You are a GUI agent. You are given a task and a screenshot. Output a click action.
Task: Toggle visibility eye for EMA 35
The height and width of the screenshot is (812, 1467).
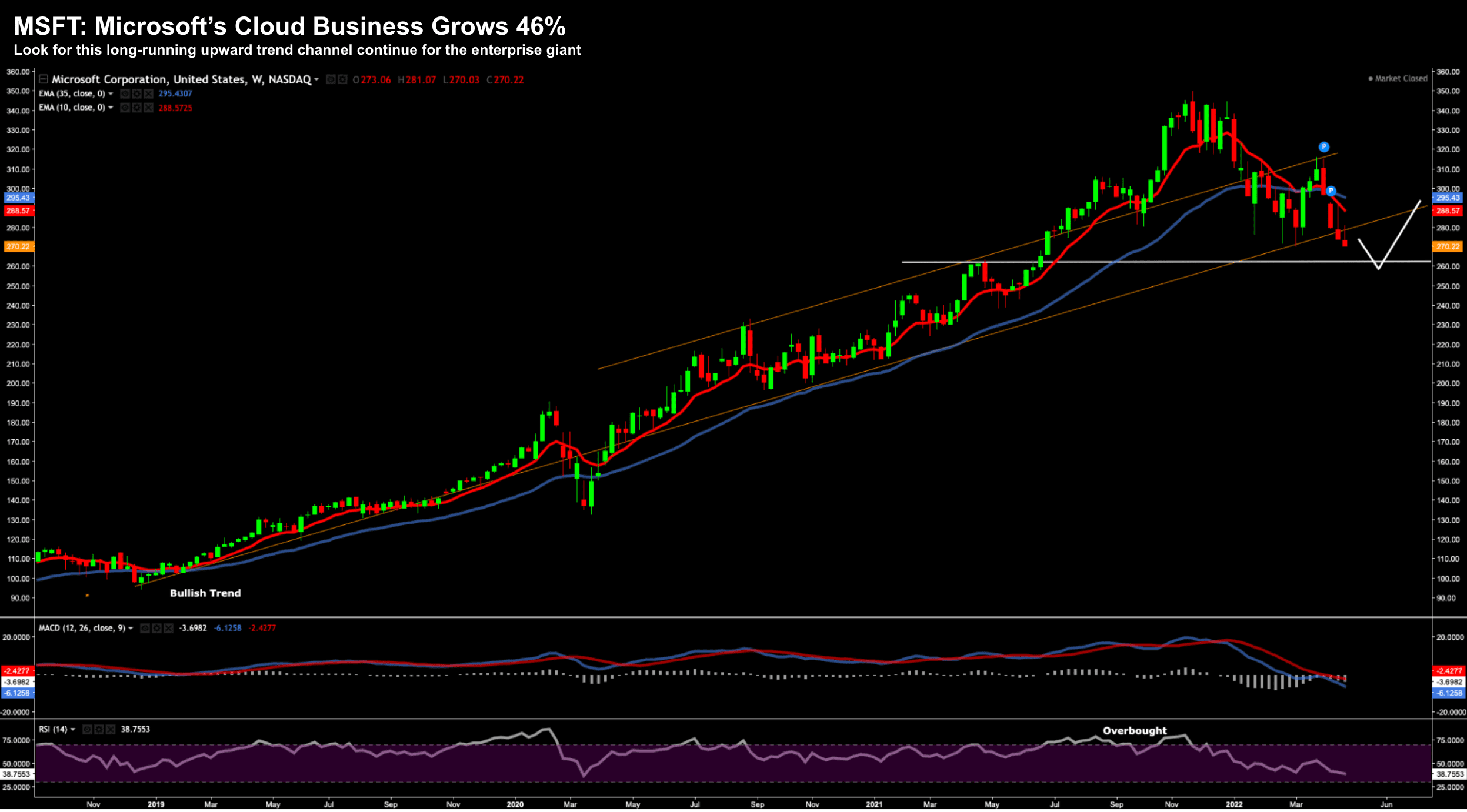coord(125,94)
